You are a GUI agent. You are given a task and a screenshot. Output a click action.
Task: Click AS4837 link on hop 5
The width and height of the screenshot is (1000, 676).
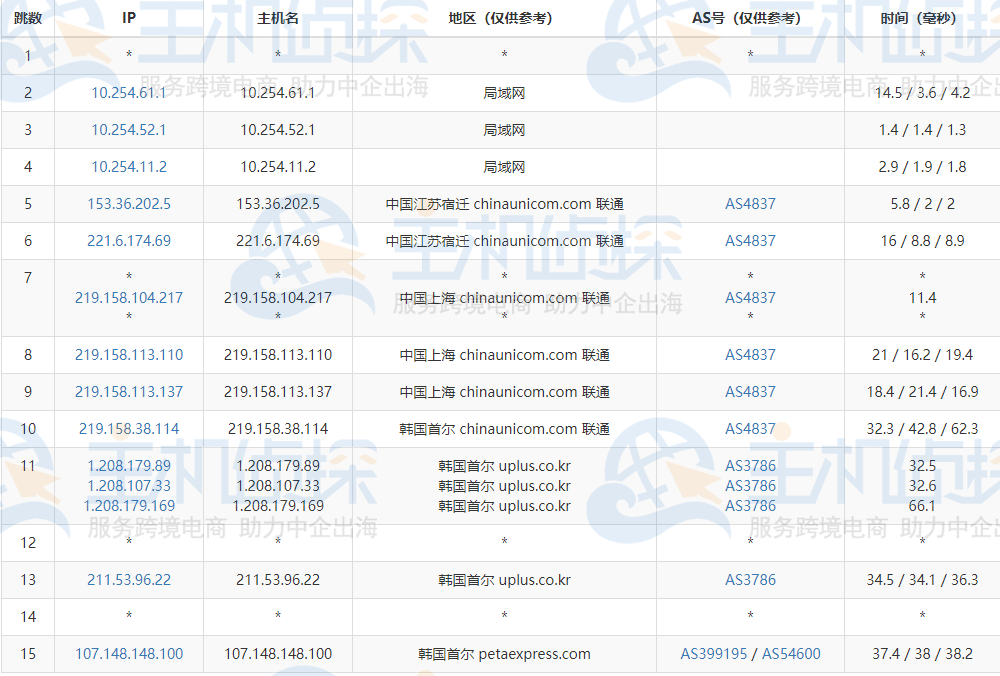[x=749, y=204]
